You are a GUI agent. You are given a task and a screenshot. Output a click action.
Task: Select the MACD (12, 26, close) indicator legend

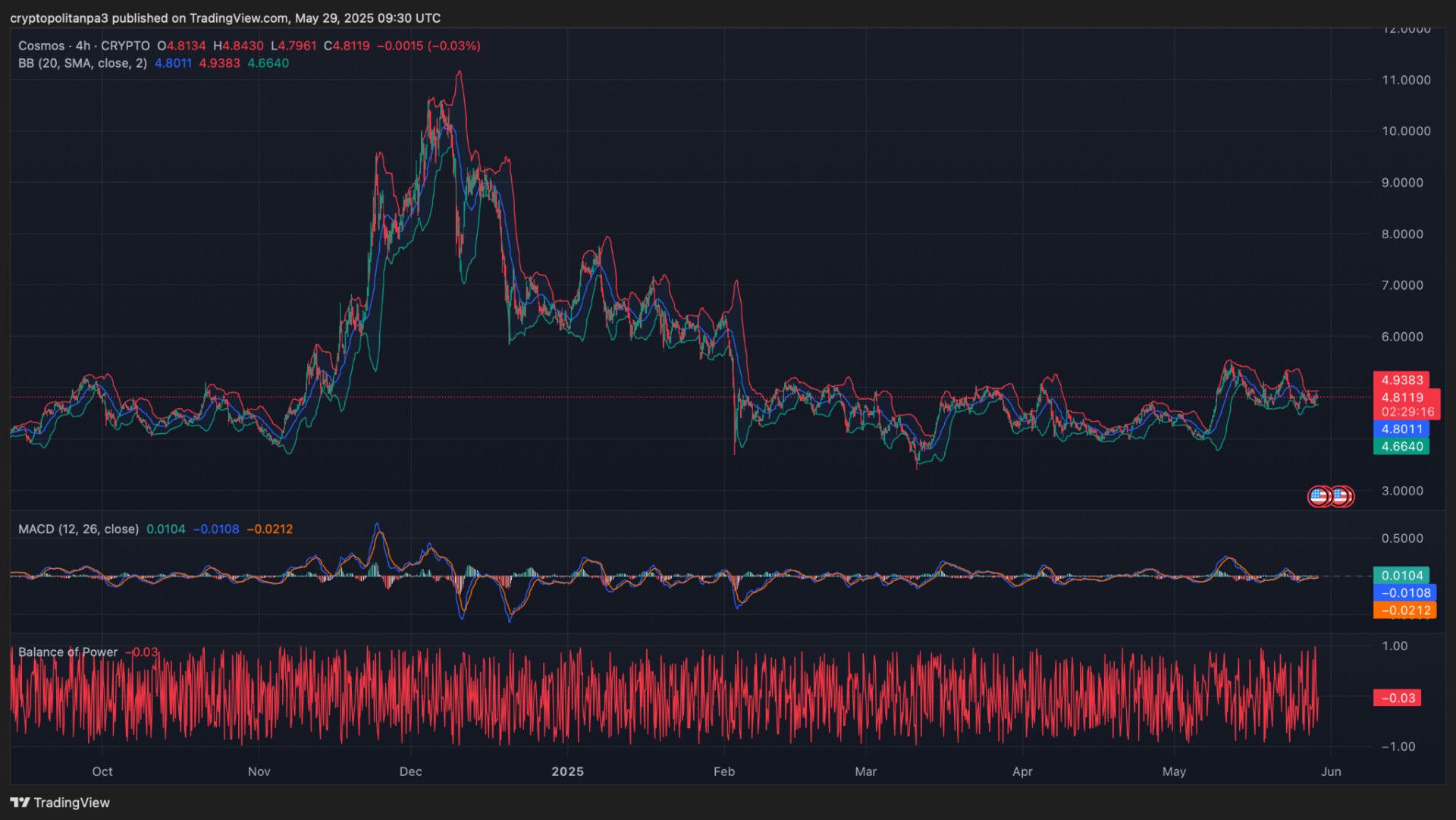click(78, 529)
